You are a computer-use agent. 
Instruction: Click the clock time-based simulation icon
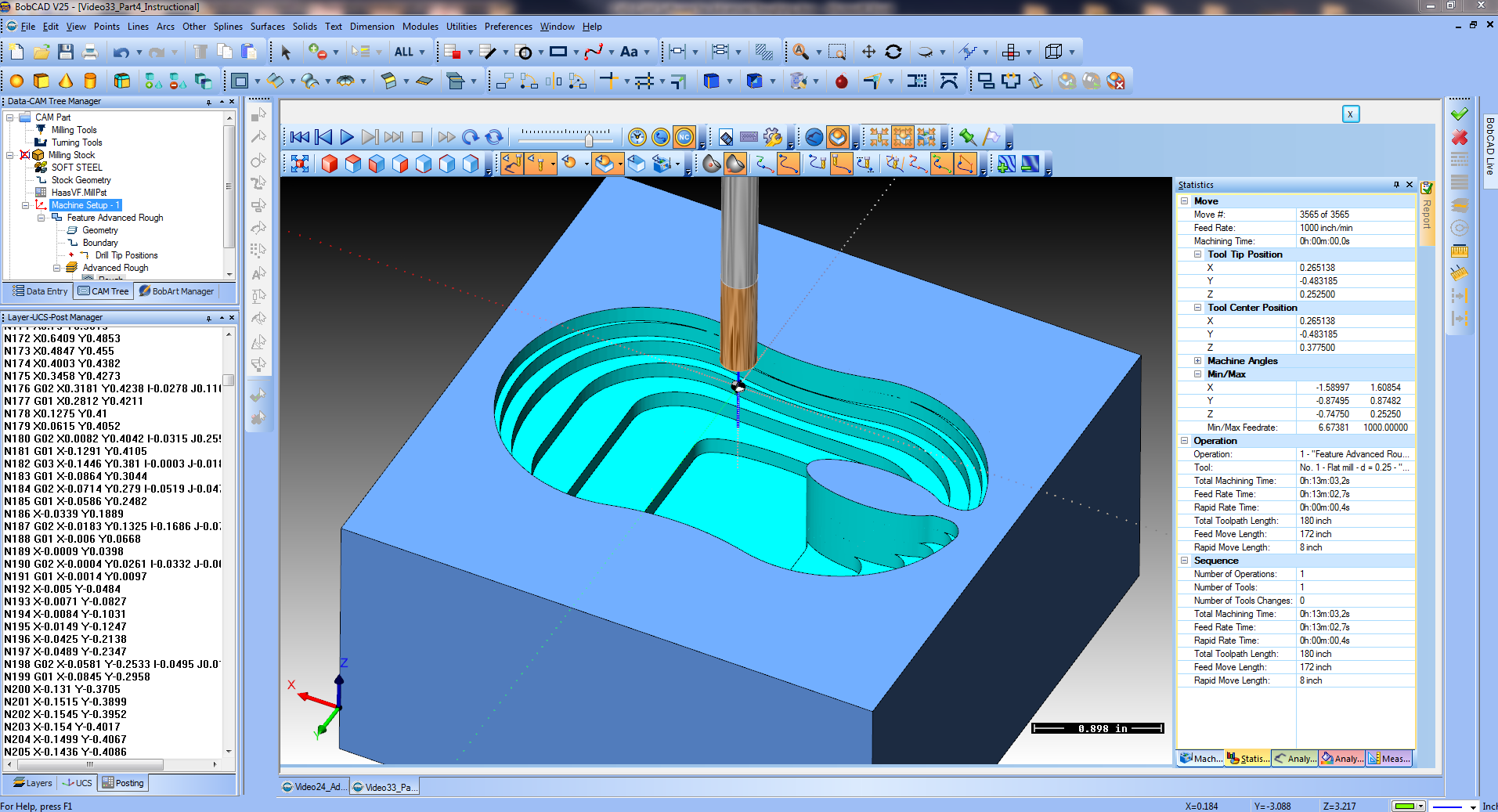[637, 137]
